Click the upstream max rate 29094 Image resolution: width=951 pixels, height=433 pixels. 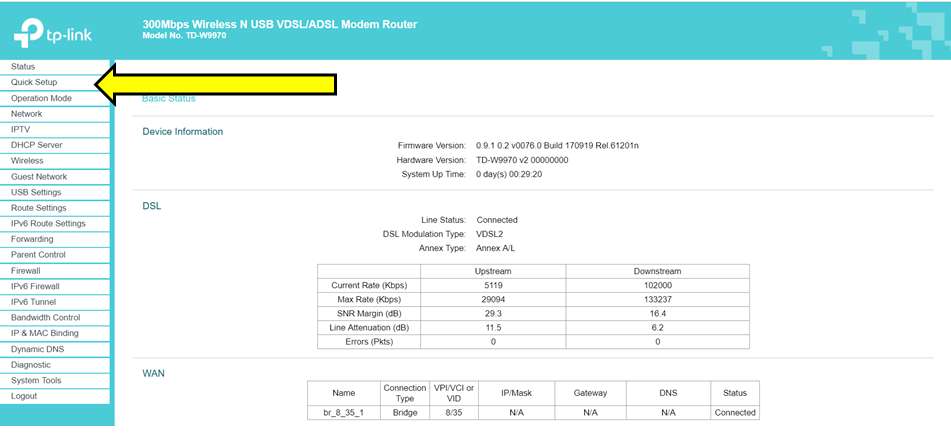493,300
